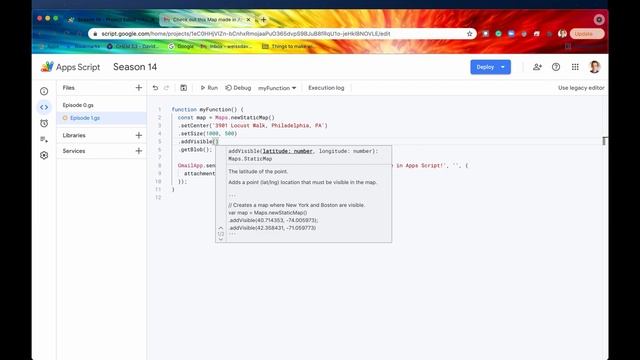Open the Triggers alarm clock icon

pos(44,123)
